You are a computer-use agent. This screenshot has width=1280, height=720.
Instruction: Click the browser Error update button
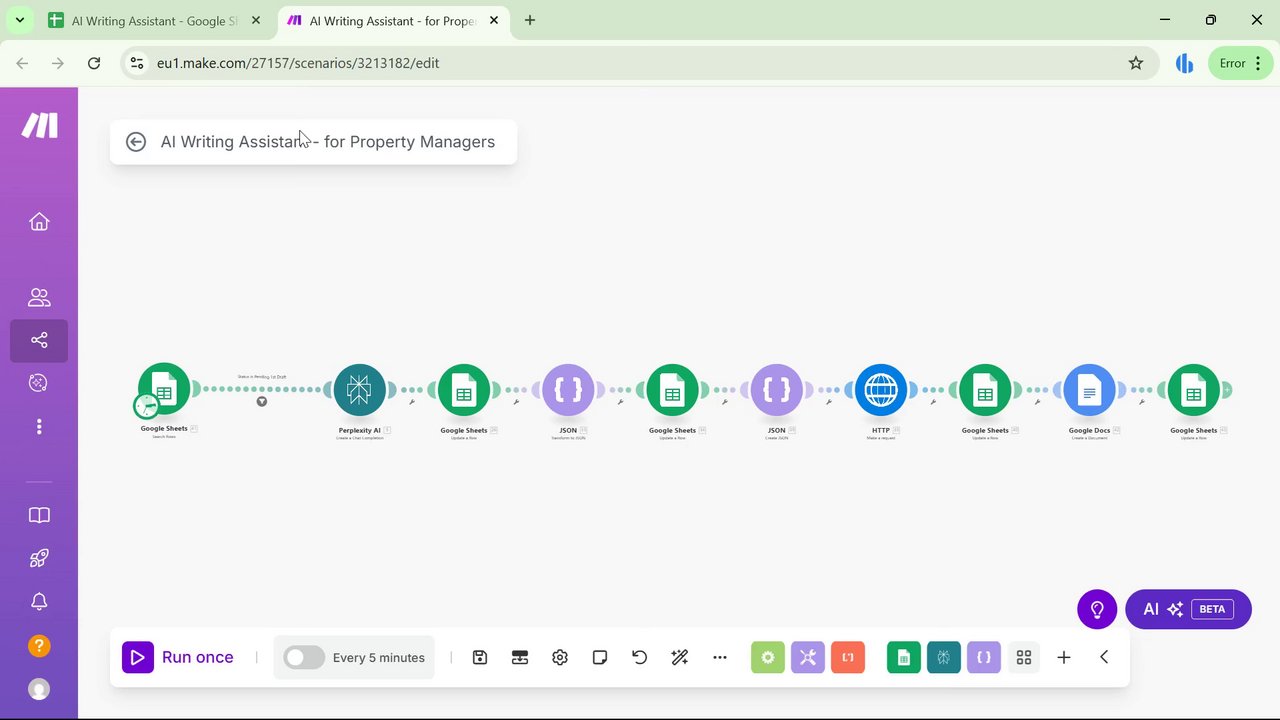click(1241, 63)
